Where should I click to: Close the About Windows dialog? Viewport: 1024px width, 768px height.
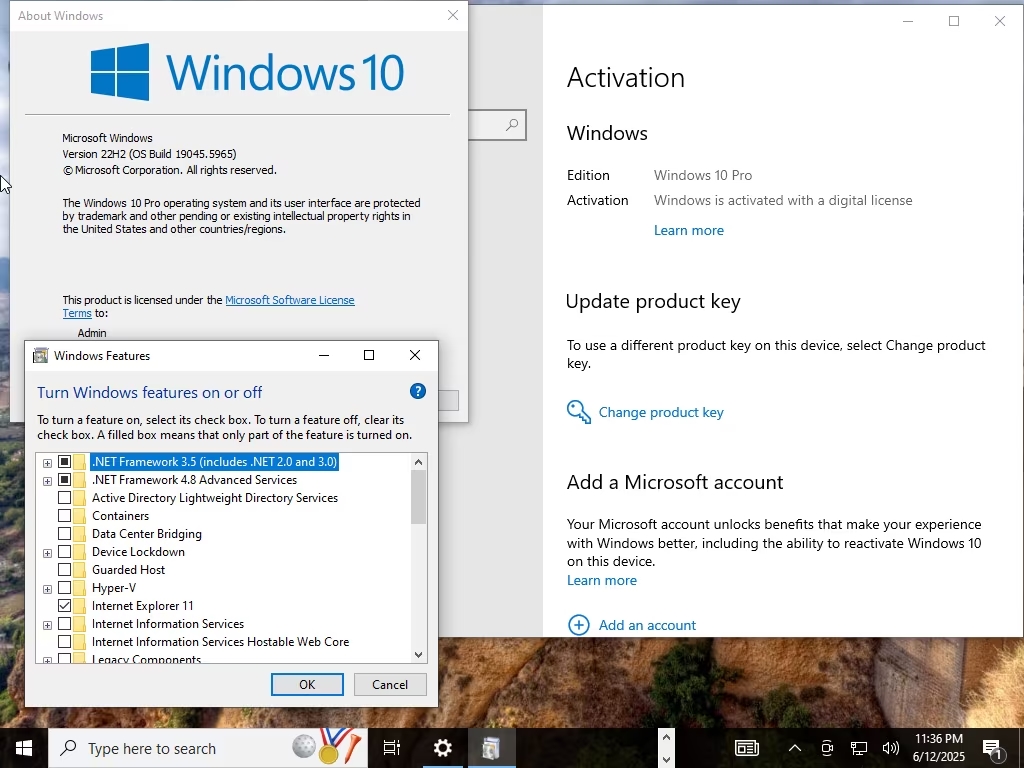[x=453, y=15]
